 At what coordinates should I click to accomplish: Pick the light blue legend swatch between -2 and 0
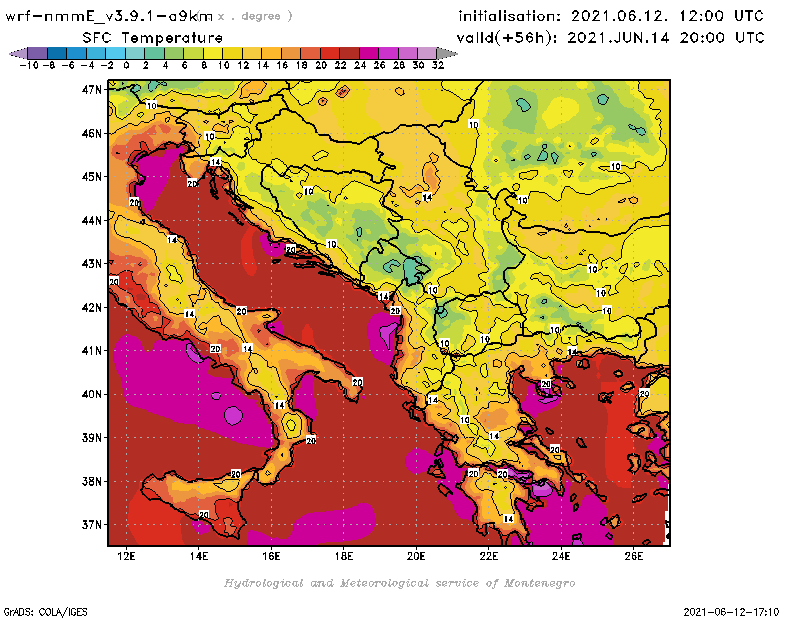coord(115,53)
